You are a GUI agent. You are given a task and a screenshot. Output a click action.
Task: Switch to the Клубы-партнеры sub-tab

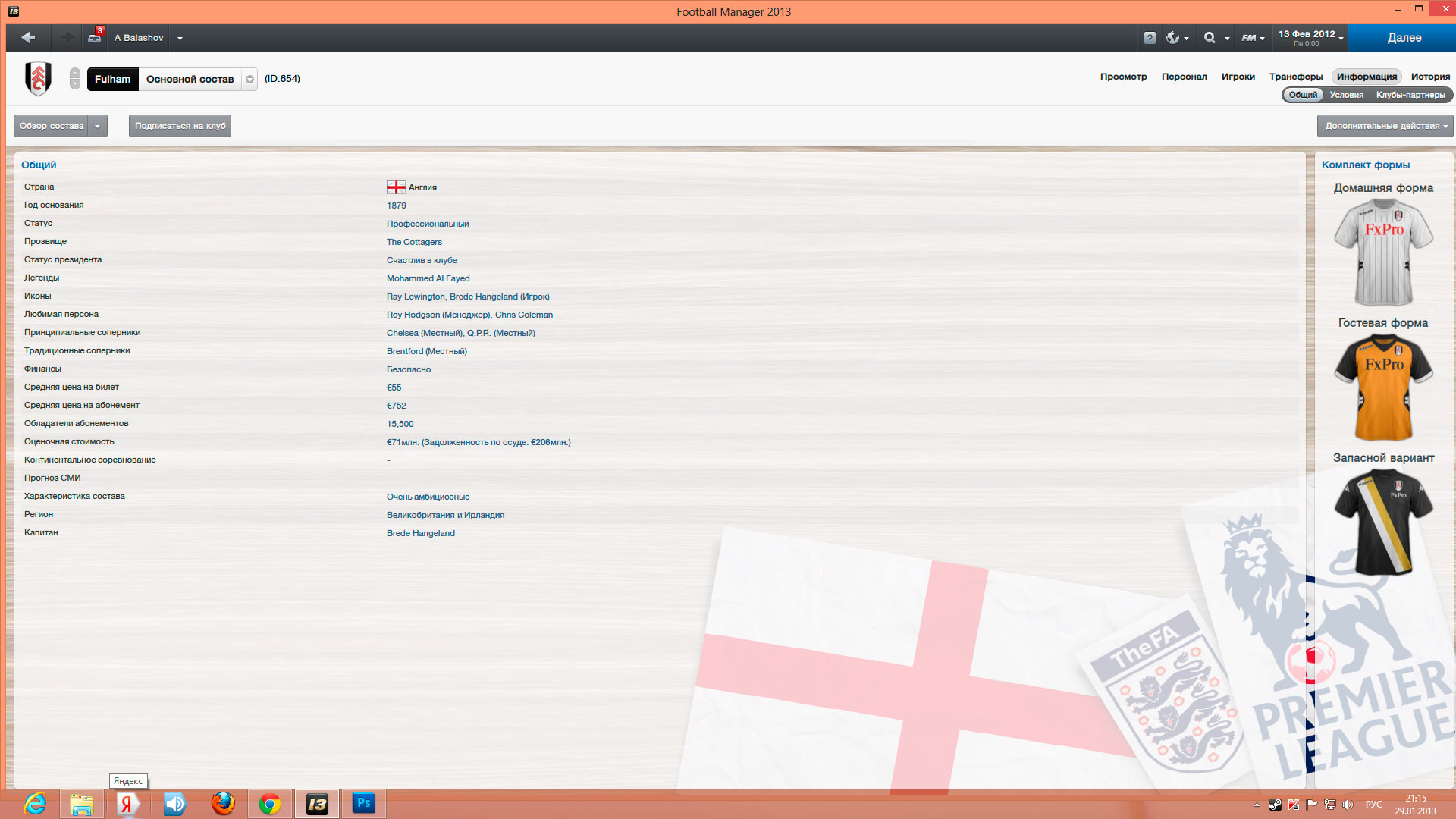[1410, 95]
